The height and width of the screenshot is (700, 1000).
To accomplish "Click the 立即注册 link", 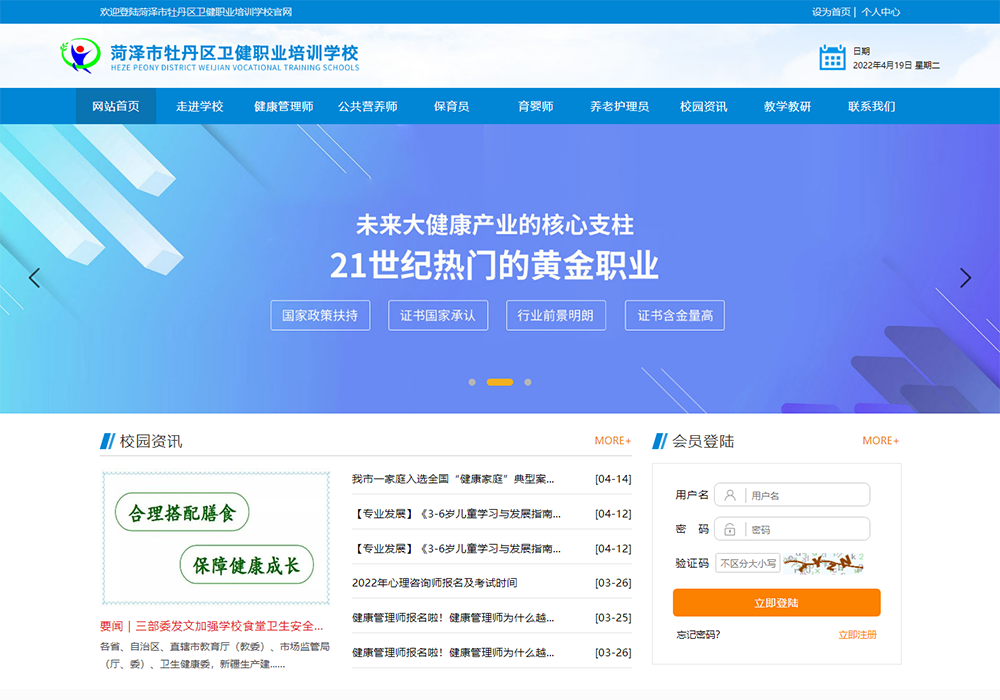I will tap(857, 635).
